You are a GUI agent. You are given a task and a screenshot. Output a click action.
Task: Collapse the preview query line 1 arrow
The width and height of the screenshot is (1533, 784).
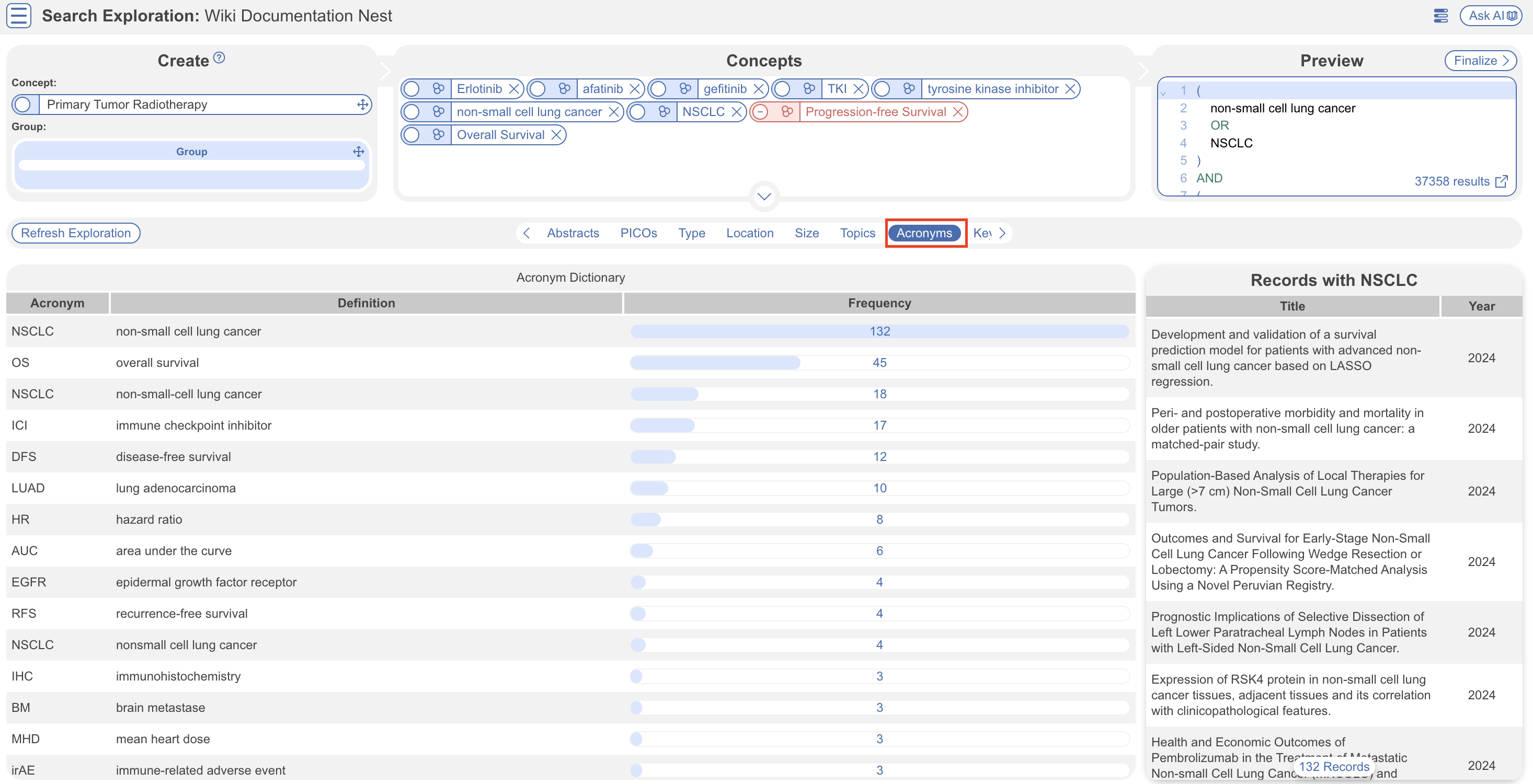1163,93
